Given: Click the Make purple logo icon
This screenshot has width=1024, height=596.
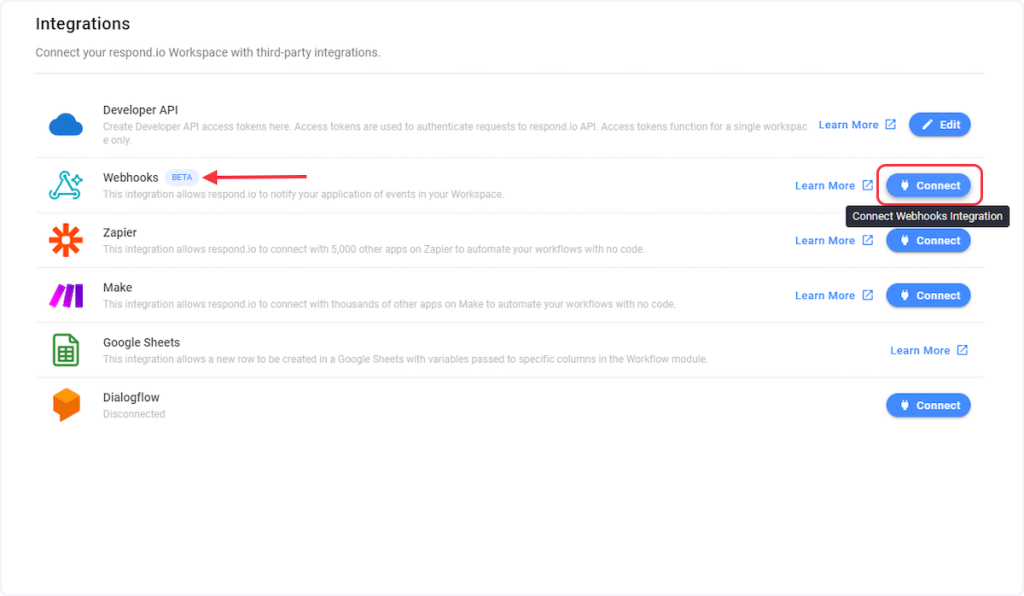Looking at the screenshot, I should 66,295.
